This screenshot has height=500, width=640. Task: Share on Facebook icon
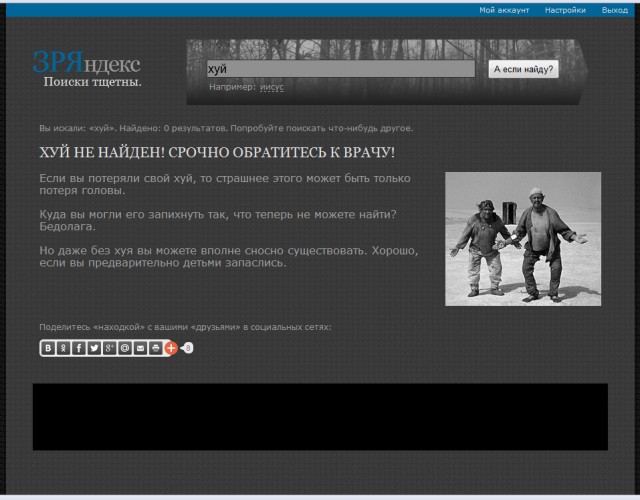pyautogui.click(x=78, y=348)
